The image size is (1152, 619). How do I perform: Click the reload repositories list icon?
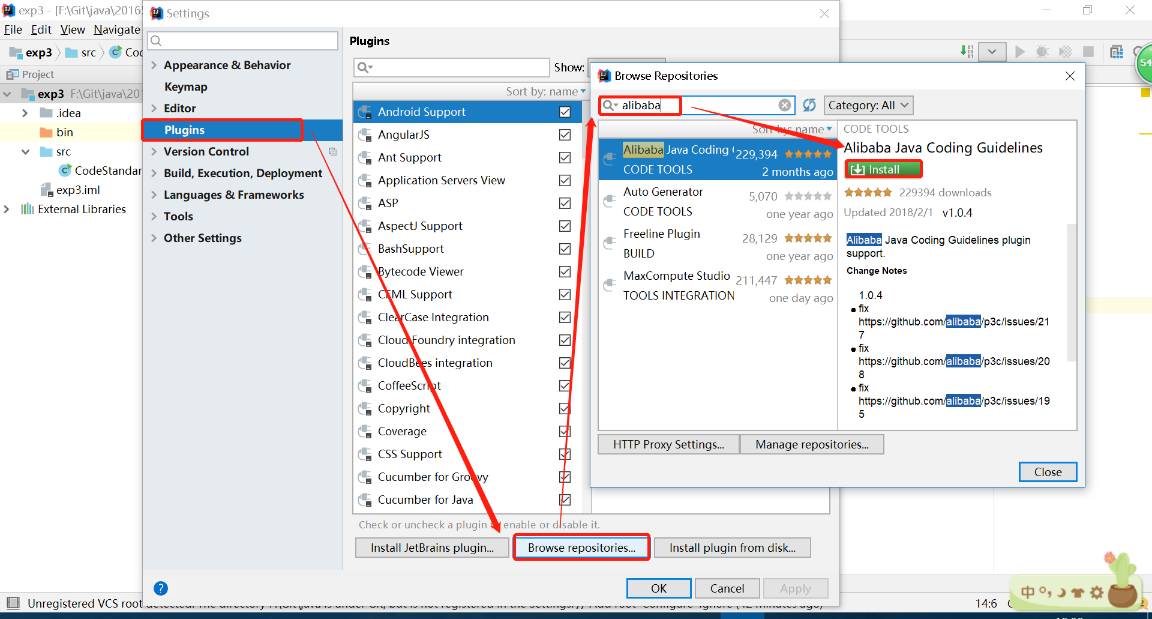809,105
